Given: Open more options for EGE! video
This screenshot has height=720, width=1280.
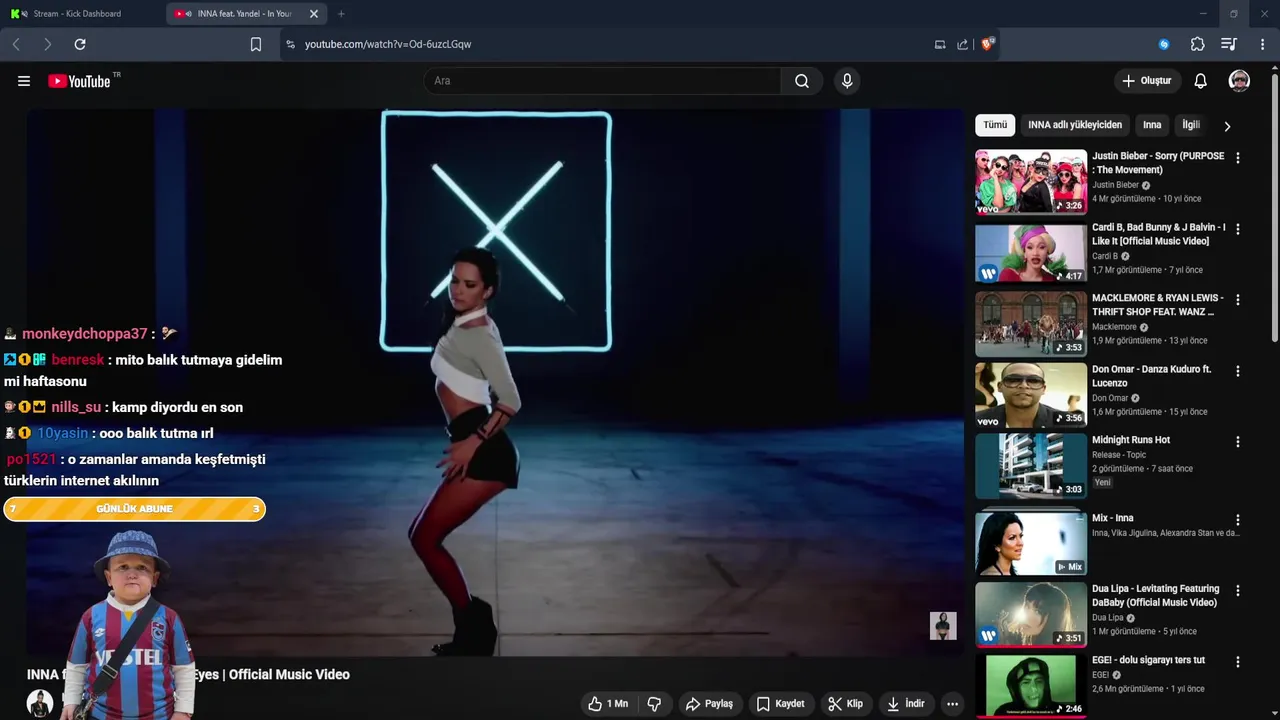Looking at the screenshot, I should (x=1238, y=662).
